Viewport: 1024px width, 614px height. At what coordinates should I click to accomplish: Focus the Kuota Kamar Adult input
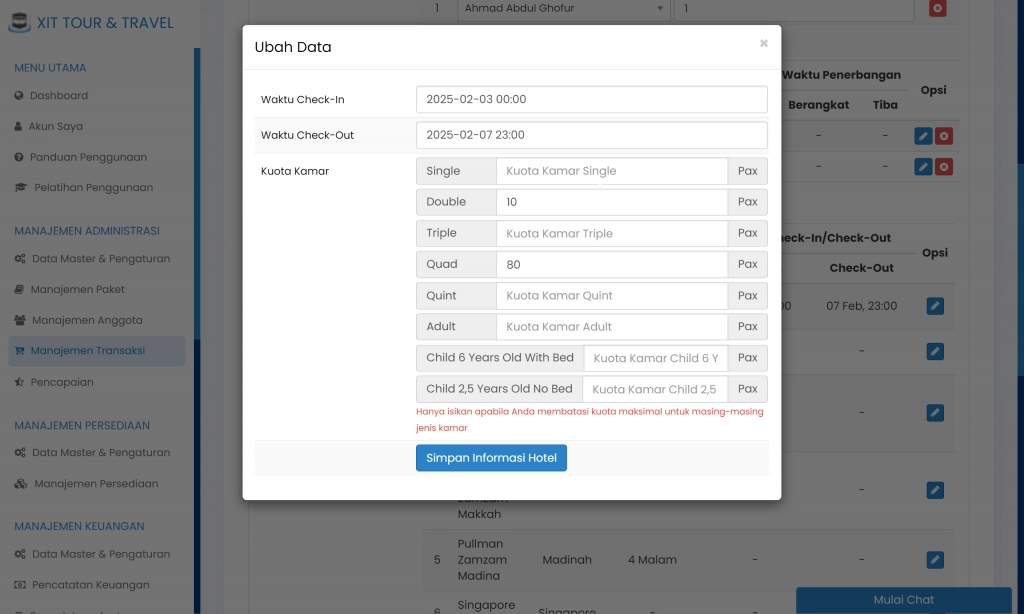611,327
